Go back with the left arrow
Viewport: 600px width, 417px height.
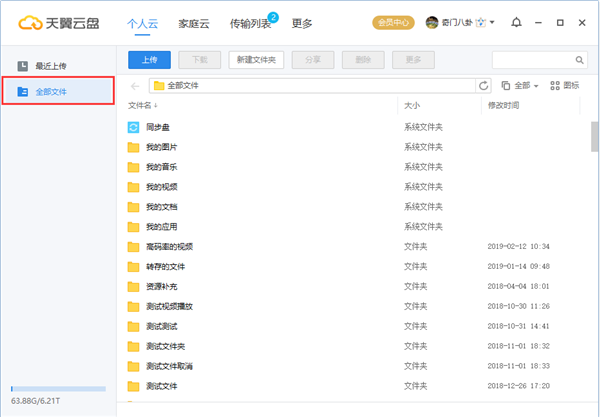tap(135, 86)
